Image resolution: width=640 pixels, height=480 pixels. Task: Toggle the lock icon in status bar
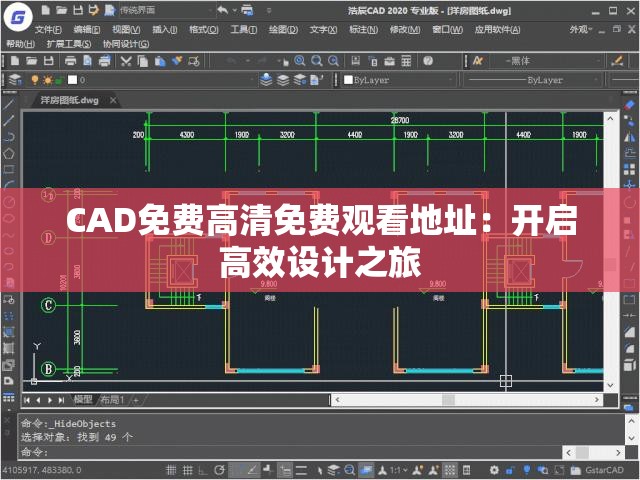[510, 470]
